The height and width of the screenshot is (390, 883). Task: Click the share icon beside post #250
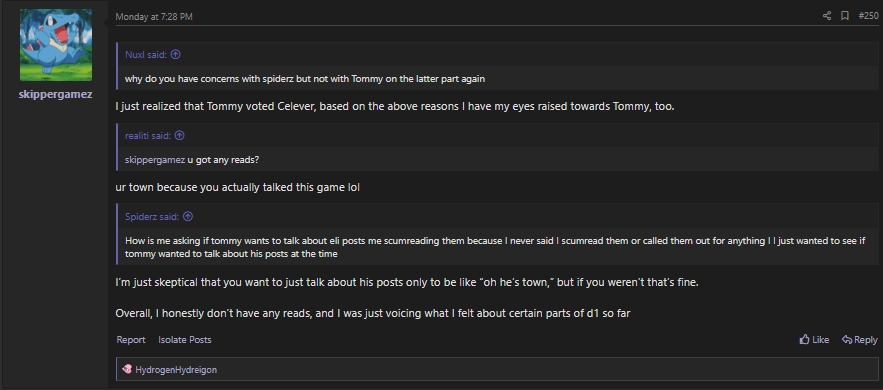(x=827, y=16)
